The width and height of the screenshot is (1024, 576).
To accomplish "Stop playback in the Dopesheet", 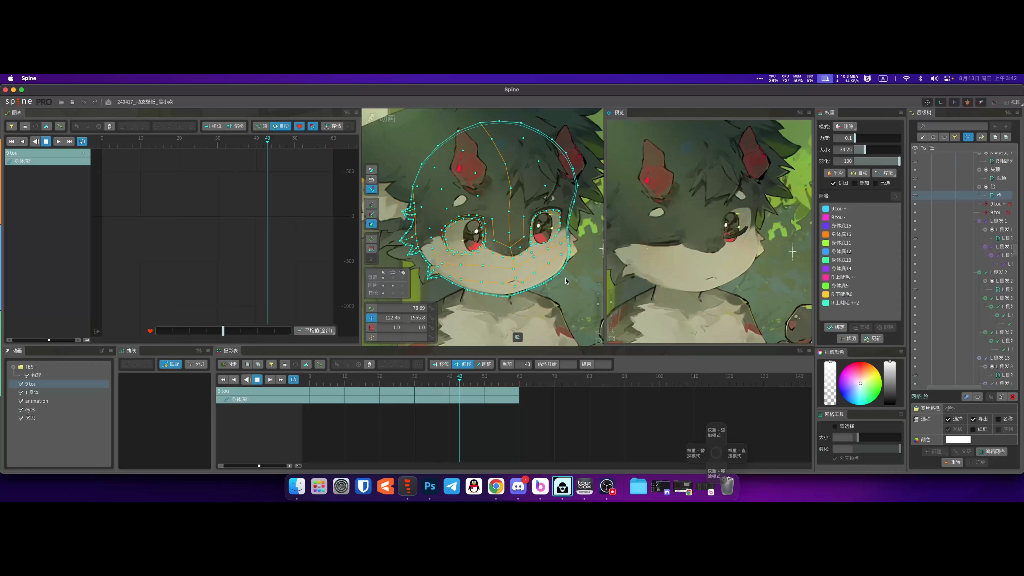I will tap(257, 379).
